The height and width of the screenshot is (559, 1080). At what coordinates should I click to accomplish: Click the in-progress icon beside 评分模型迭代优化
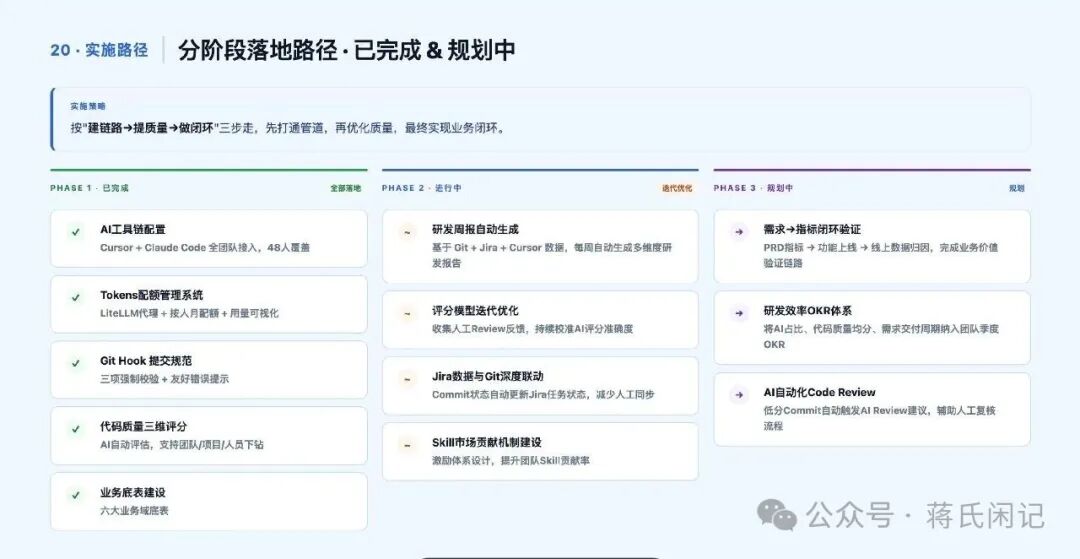point(407,314)
